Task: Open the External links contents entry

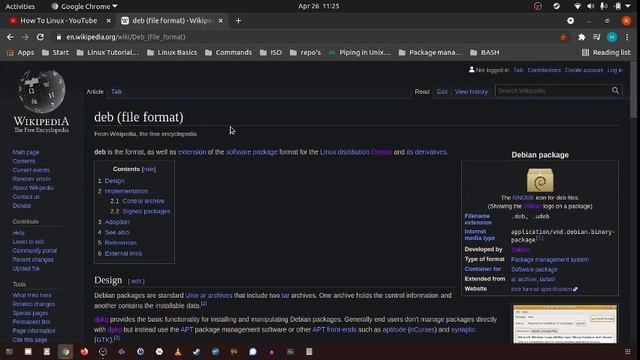Action: point(123,253)
